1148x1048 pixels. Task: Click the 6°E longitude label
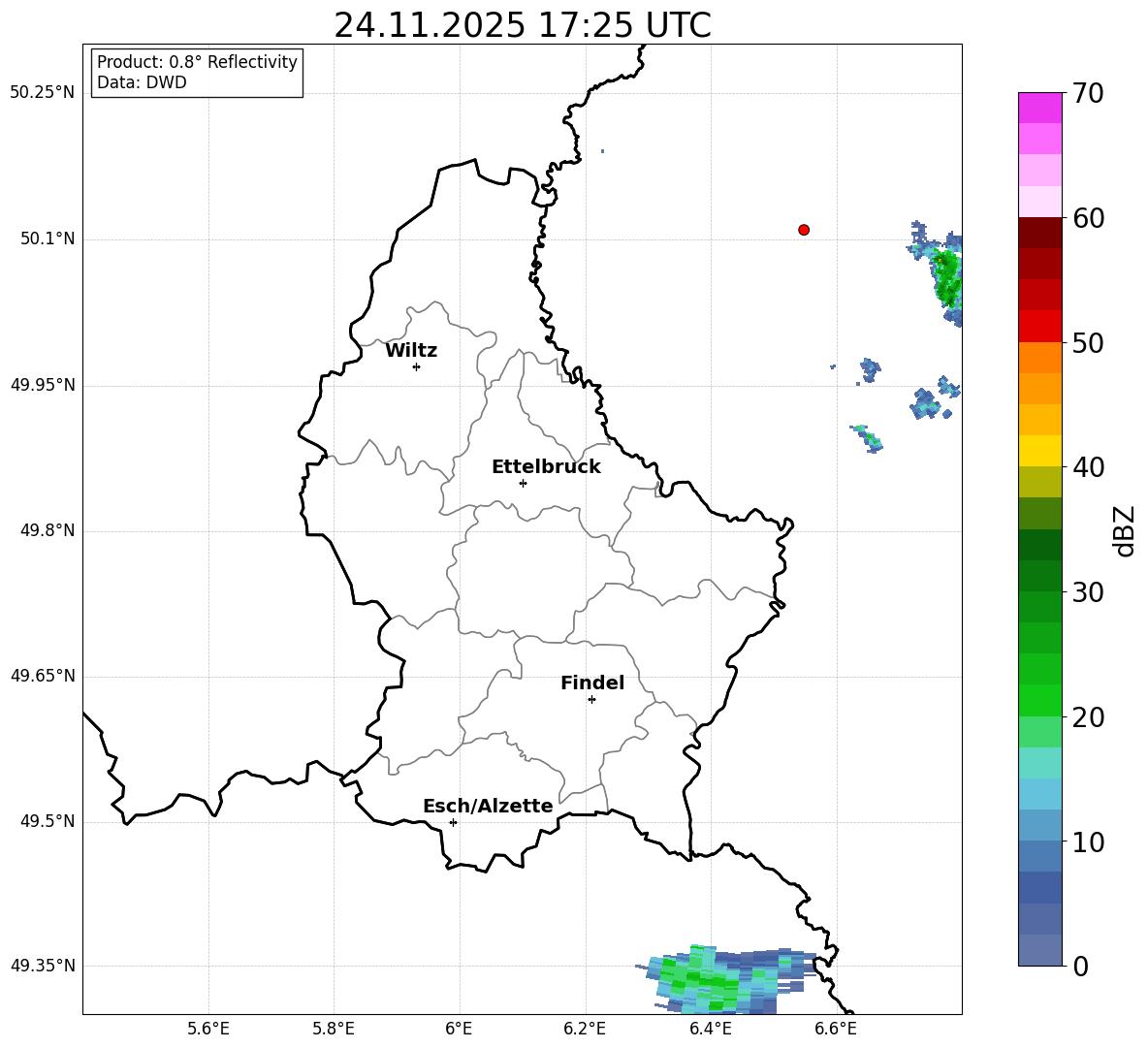pos(459,1029)
